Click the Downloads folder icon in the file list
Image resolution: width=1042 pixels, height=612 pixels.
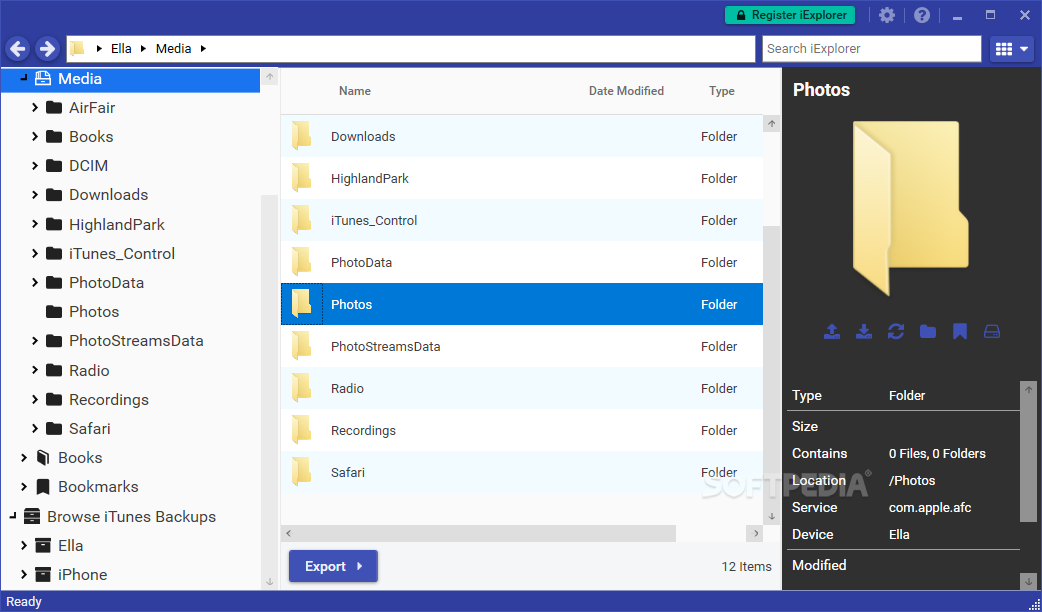pyautogui.click(x=302, y=136)
